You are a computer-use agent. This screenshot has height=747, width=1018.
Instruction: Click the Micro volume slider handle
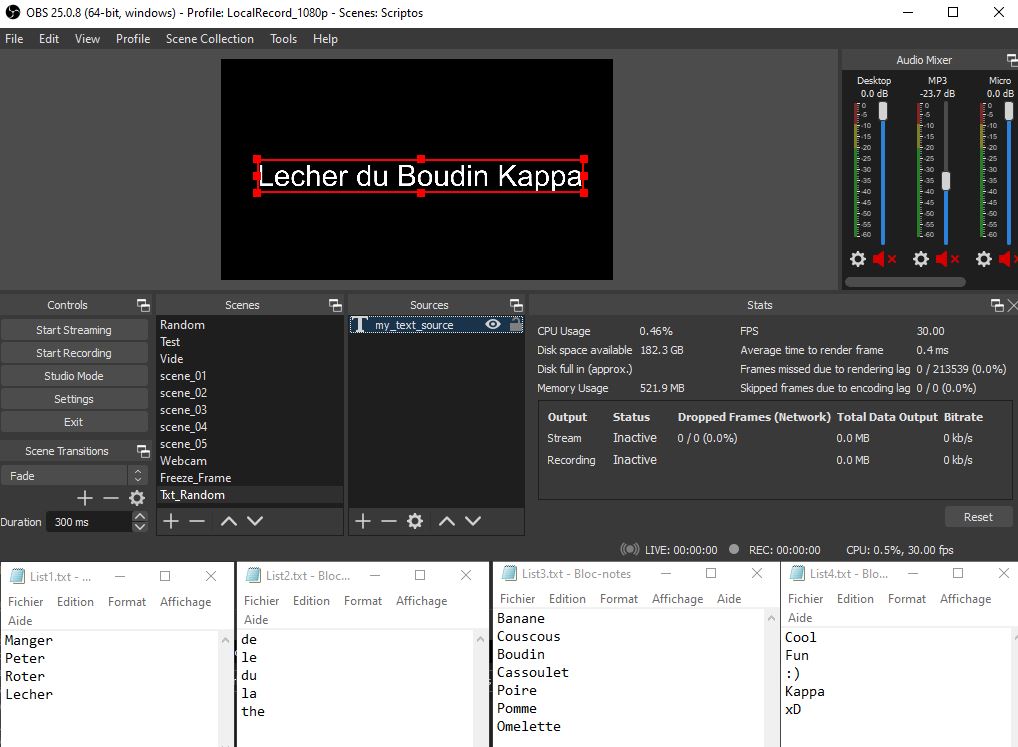pyautogui.click(x=1009, y=111)
